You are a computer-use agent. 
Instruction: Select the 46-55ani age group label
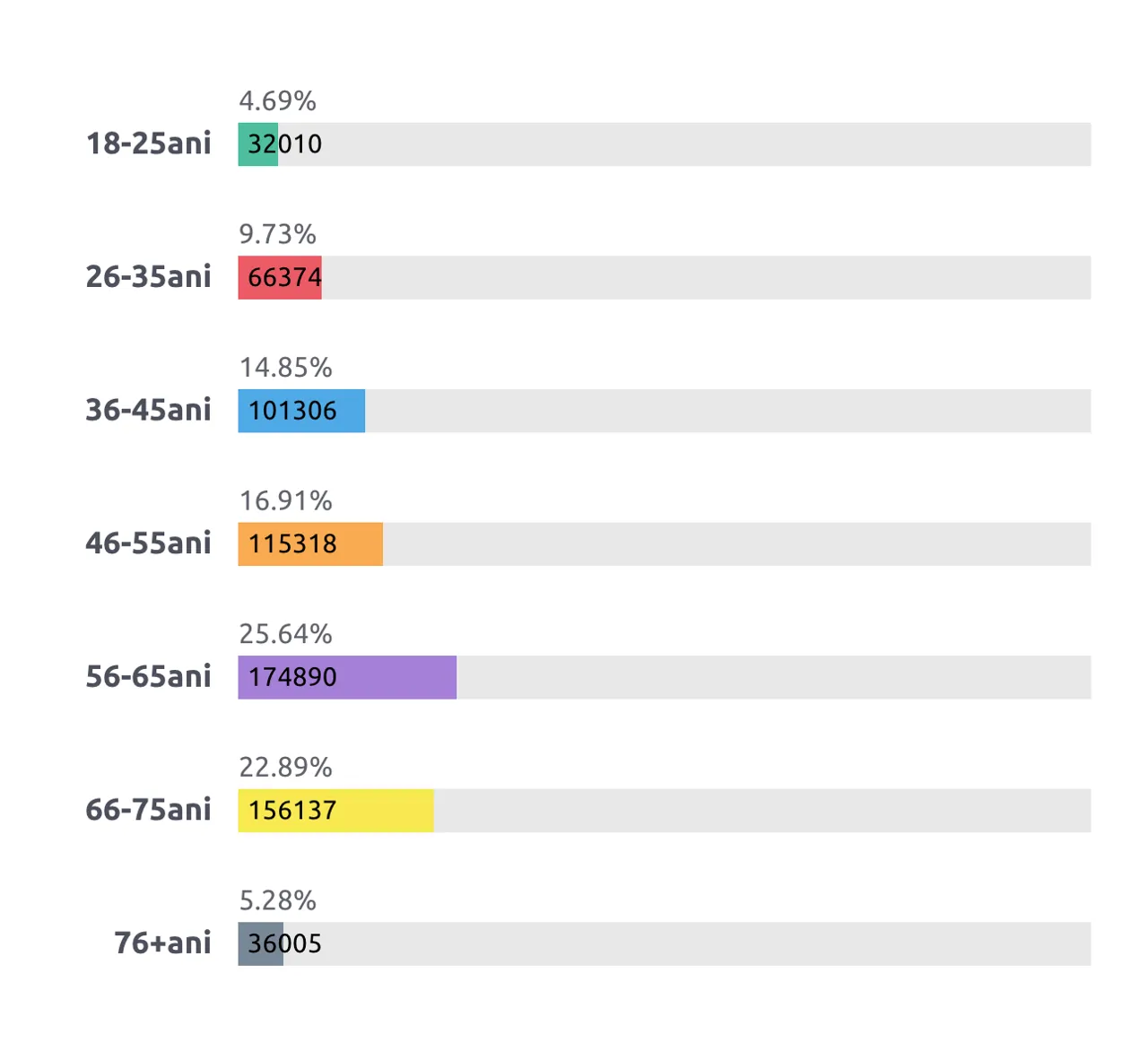(149, 543)
